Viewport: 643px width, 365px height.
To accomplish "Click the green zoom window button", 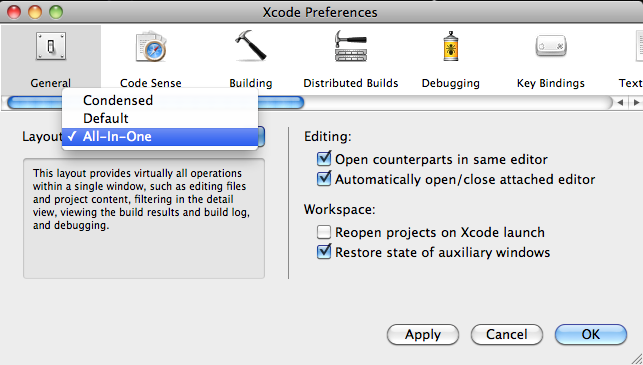I will pos(56,12).
